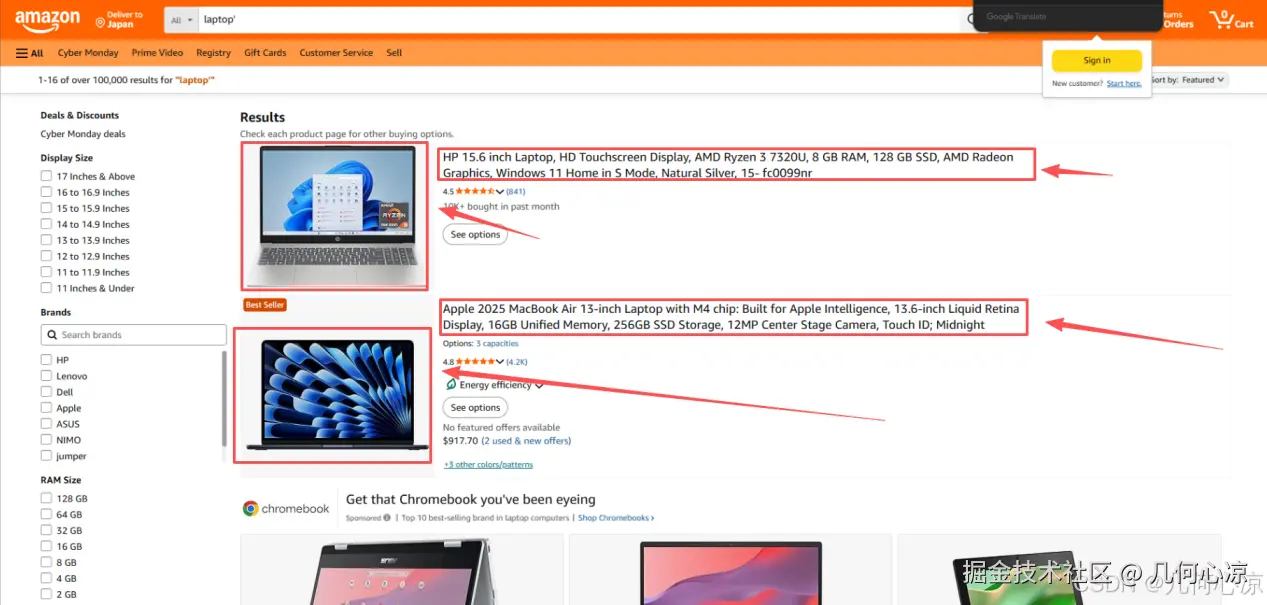Click See options for MacBook Air
1267x605 pixels.
475,408
